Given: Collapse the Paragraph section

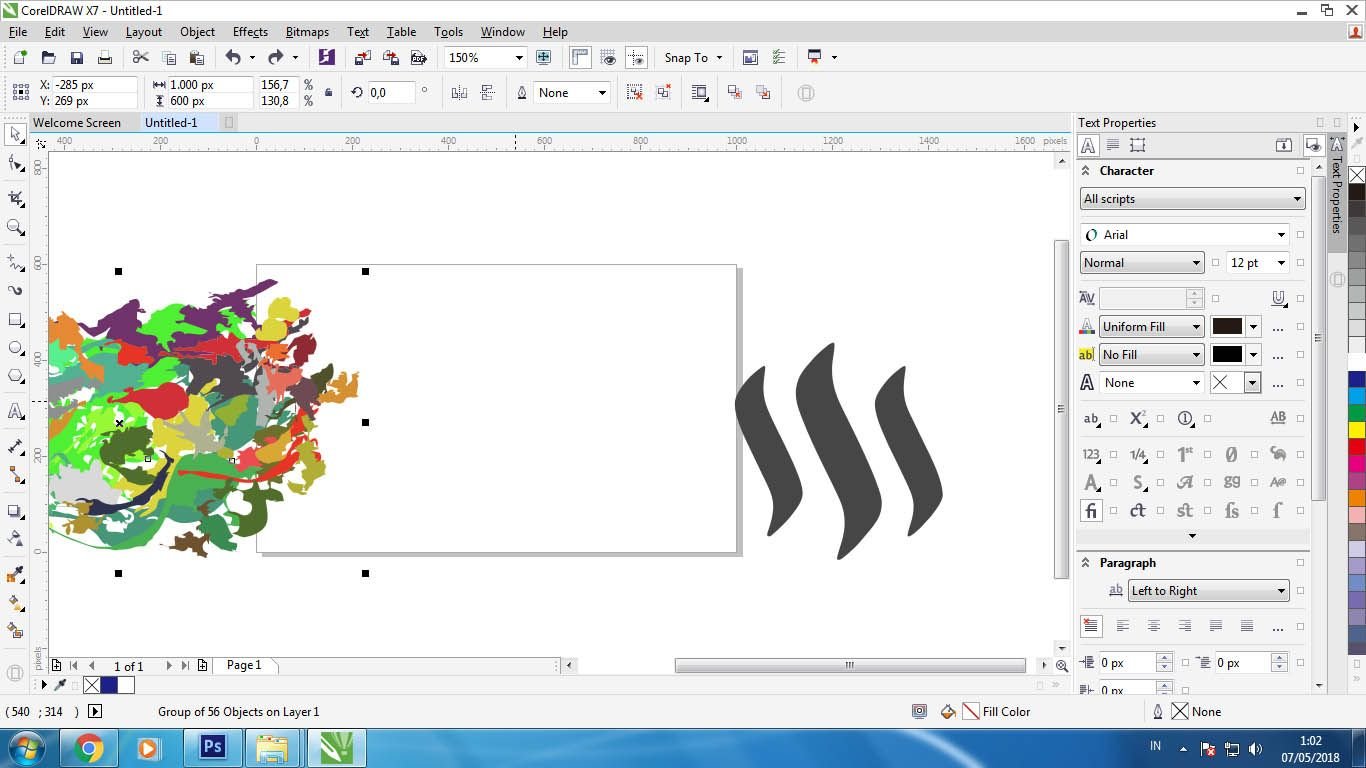Looking at the screenshot, I should pos(1086,563).
